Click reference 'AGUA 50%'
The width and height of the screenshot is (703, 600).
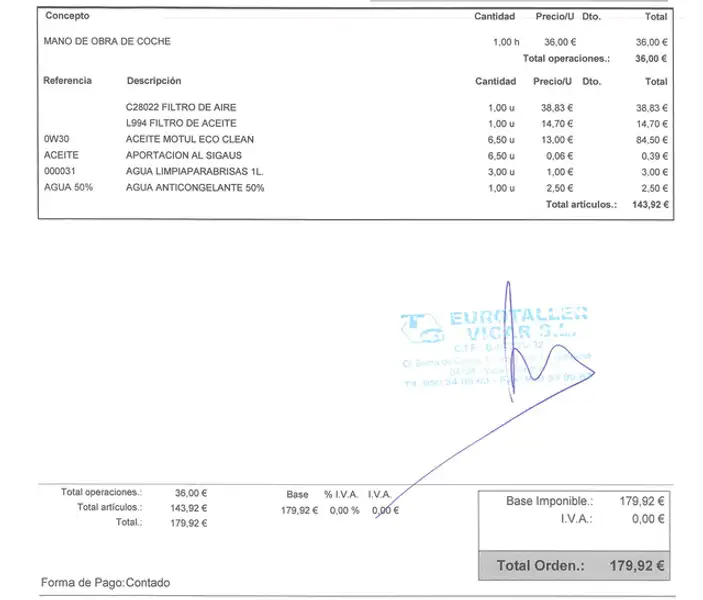coord(68,187)
